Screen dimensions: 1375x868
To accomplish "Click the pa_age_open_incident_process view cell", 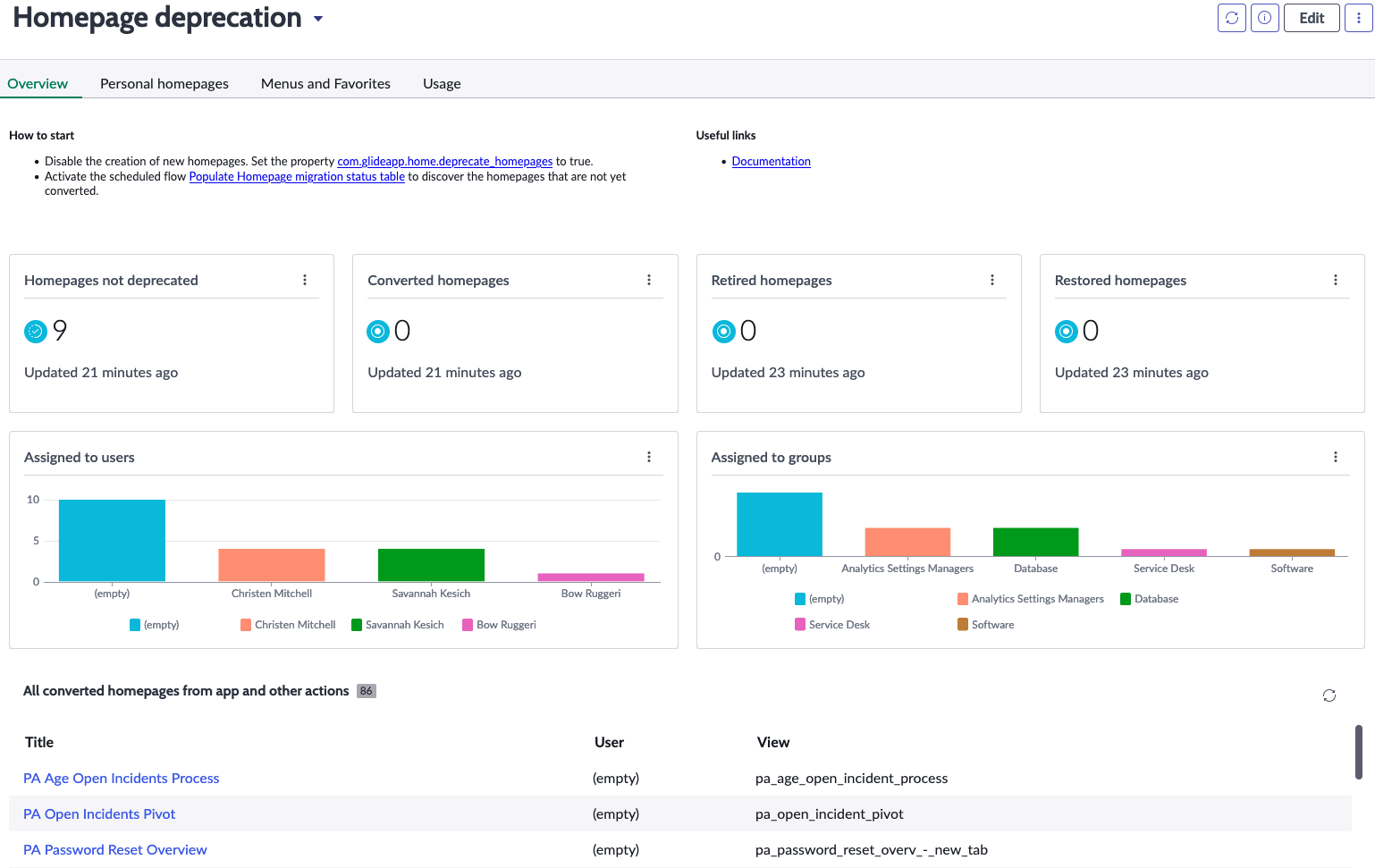I will pyautogui.click(x=851, y=779).
